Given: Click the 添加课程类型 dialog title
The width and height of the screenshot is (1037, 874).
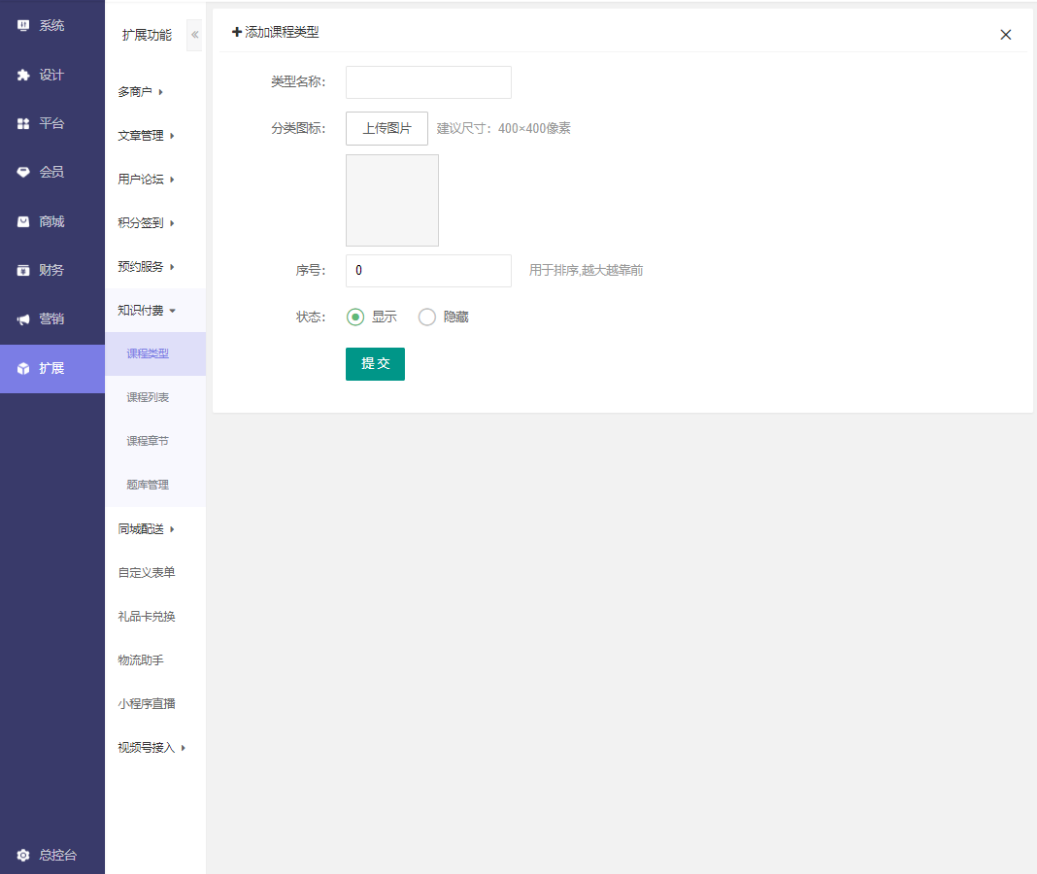Looking at the screenshot, I should 282,32.
